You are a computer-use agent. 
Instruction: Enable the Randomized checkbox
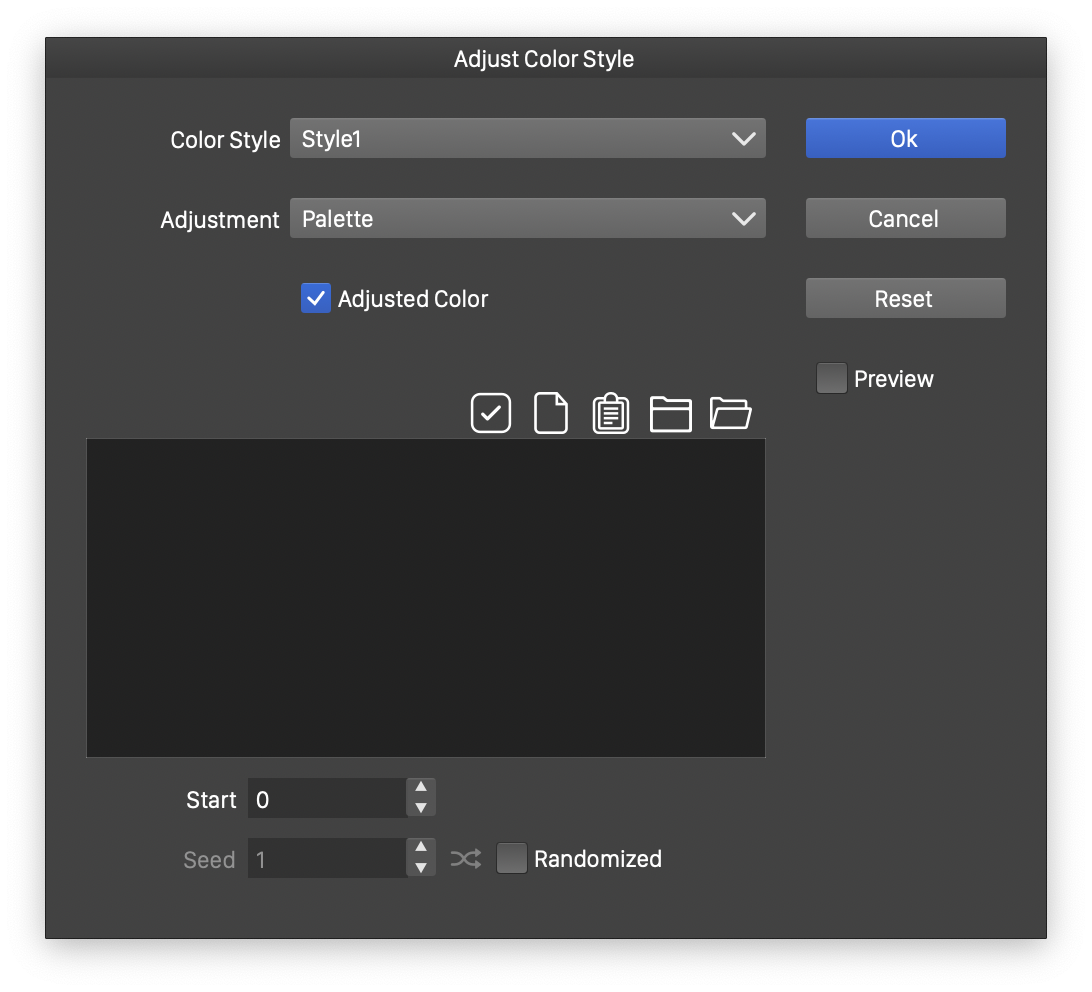pyautogui.click(x=512, y=859)
